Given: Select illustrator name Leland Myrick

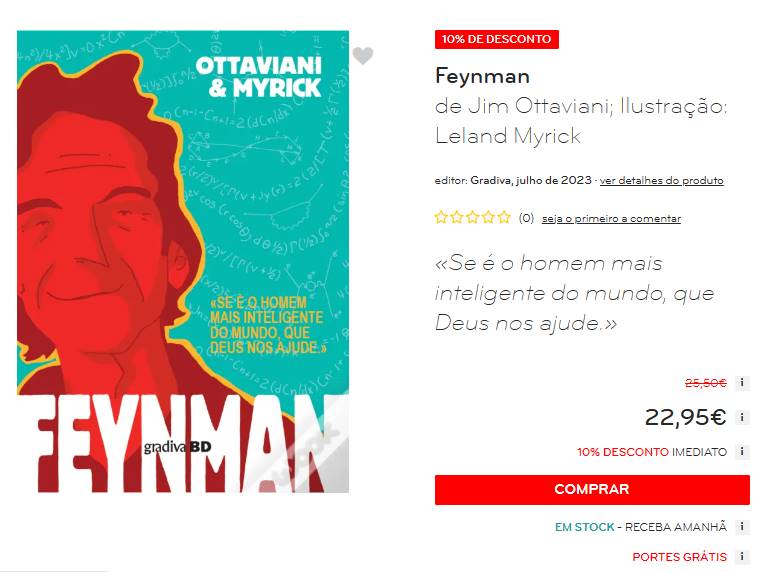Looking at the screenshot, I should tap(508, 136).
